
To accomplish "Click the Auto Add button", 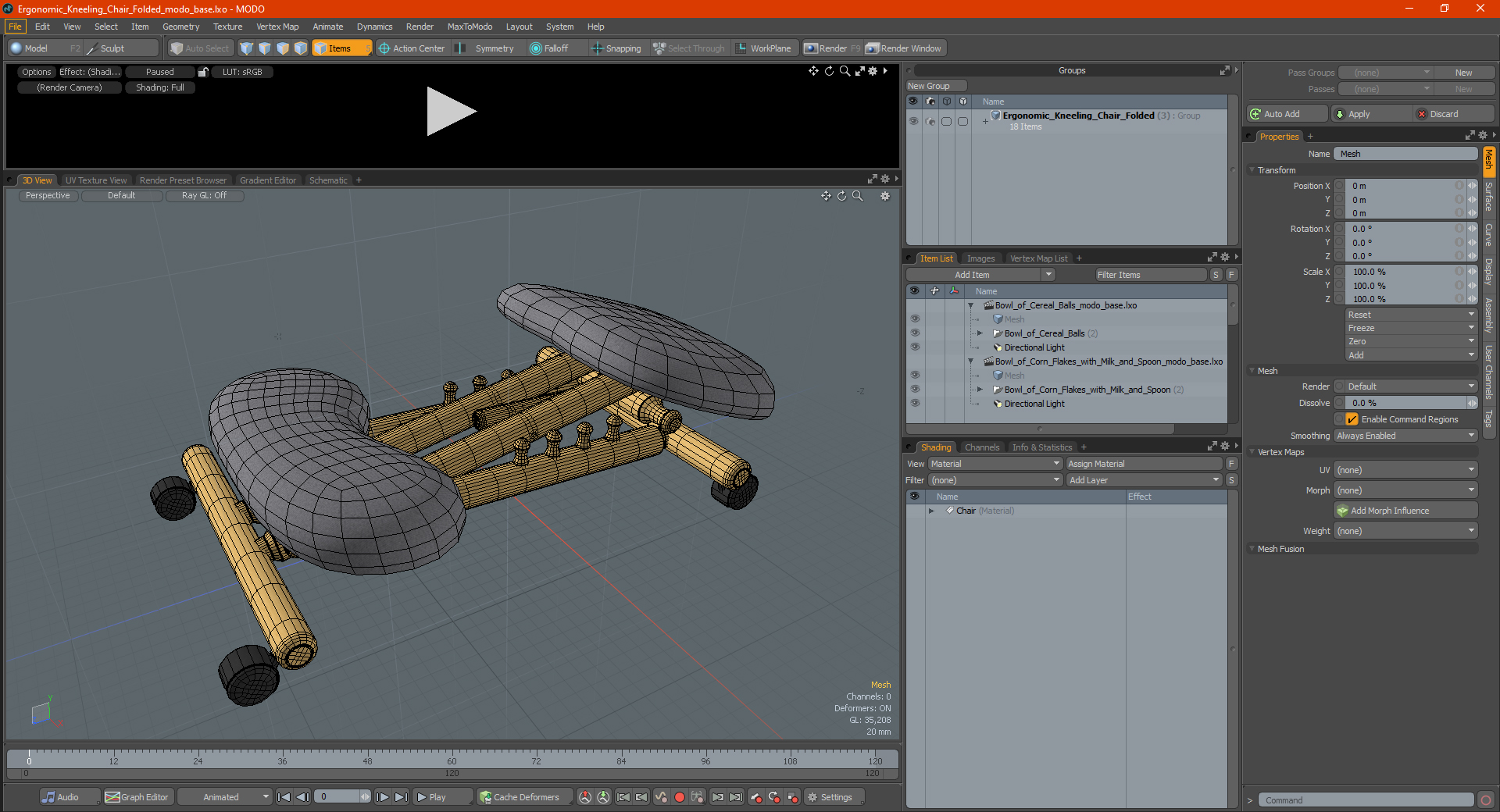I will click(1287, 114).
